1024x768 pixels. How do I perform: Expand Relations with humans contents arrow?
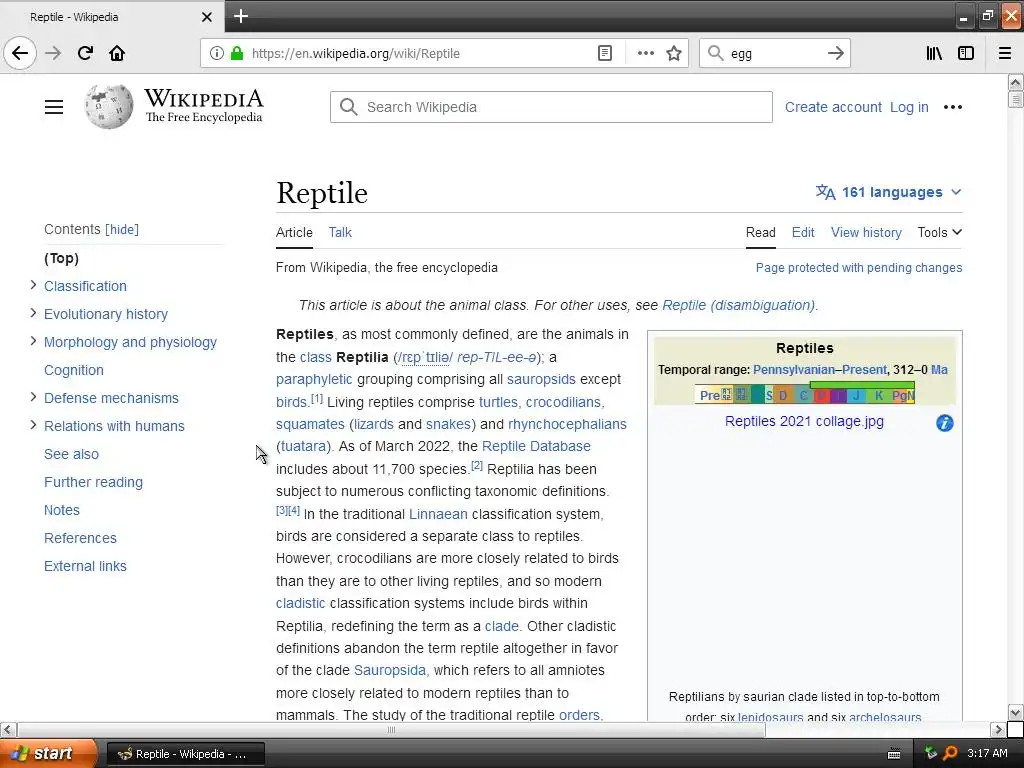pos(33,425)
